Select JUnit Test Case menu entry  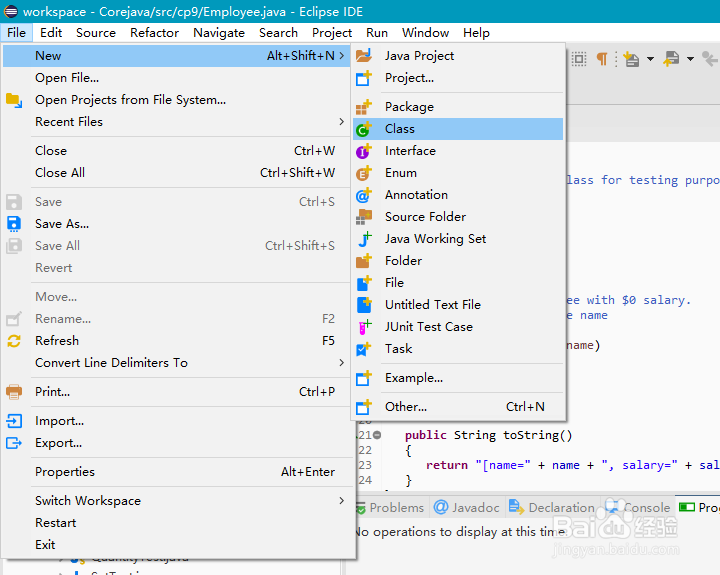[x=458, y=327]
